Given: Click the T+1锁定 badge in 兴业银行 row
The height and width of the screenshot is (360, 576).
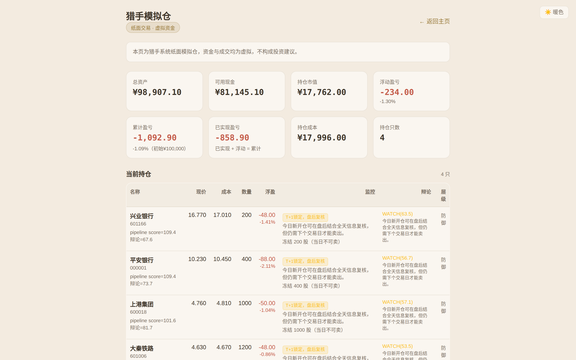Looking at the screenshot, I should pyautogui.click(x=305, y=217).
